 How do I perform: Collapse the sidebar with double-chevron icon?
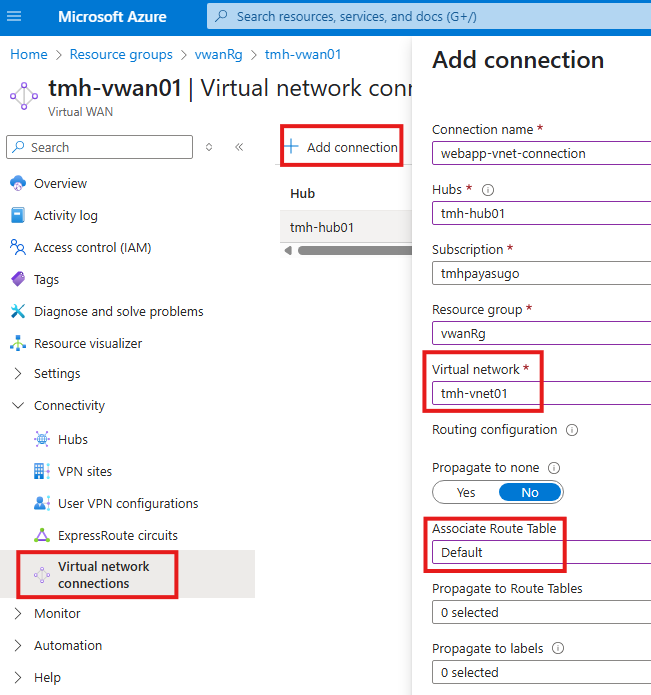click(239, 147)
